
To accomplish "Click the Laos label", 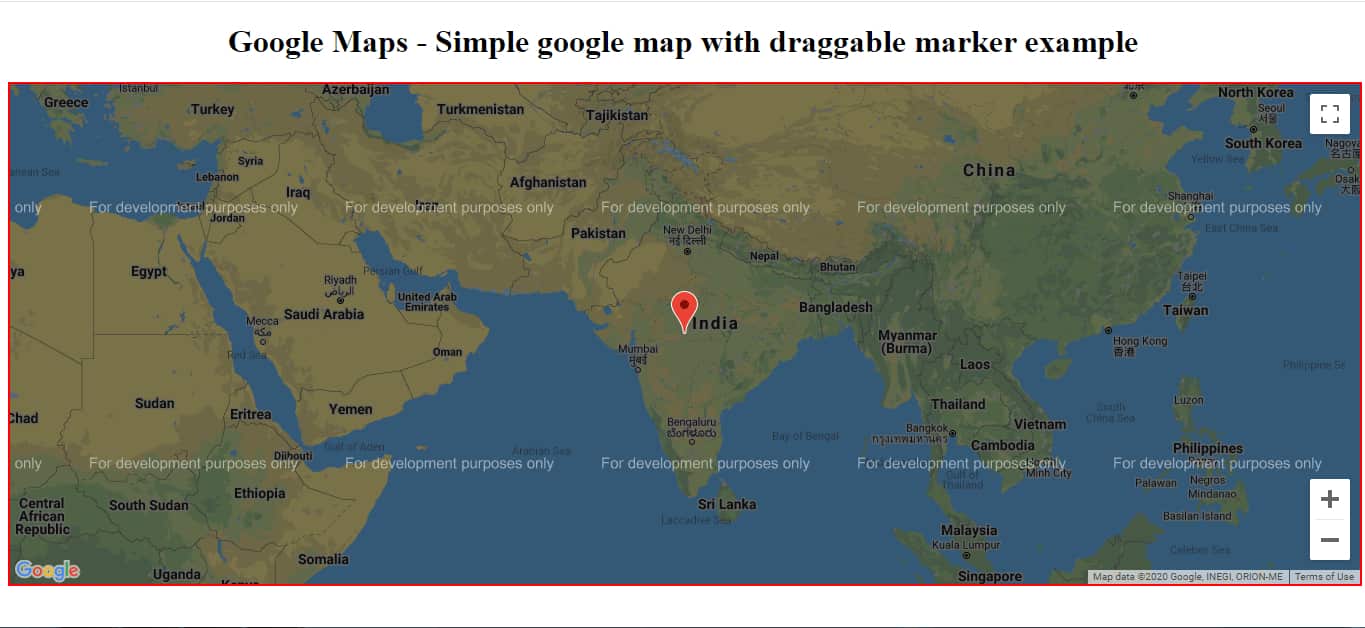I will [975, 364].
